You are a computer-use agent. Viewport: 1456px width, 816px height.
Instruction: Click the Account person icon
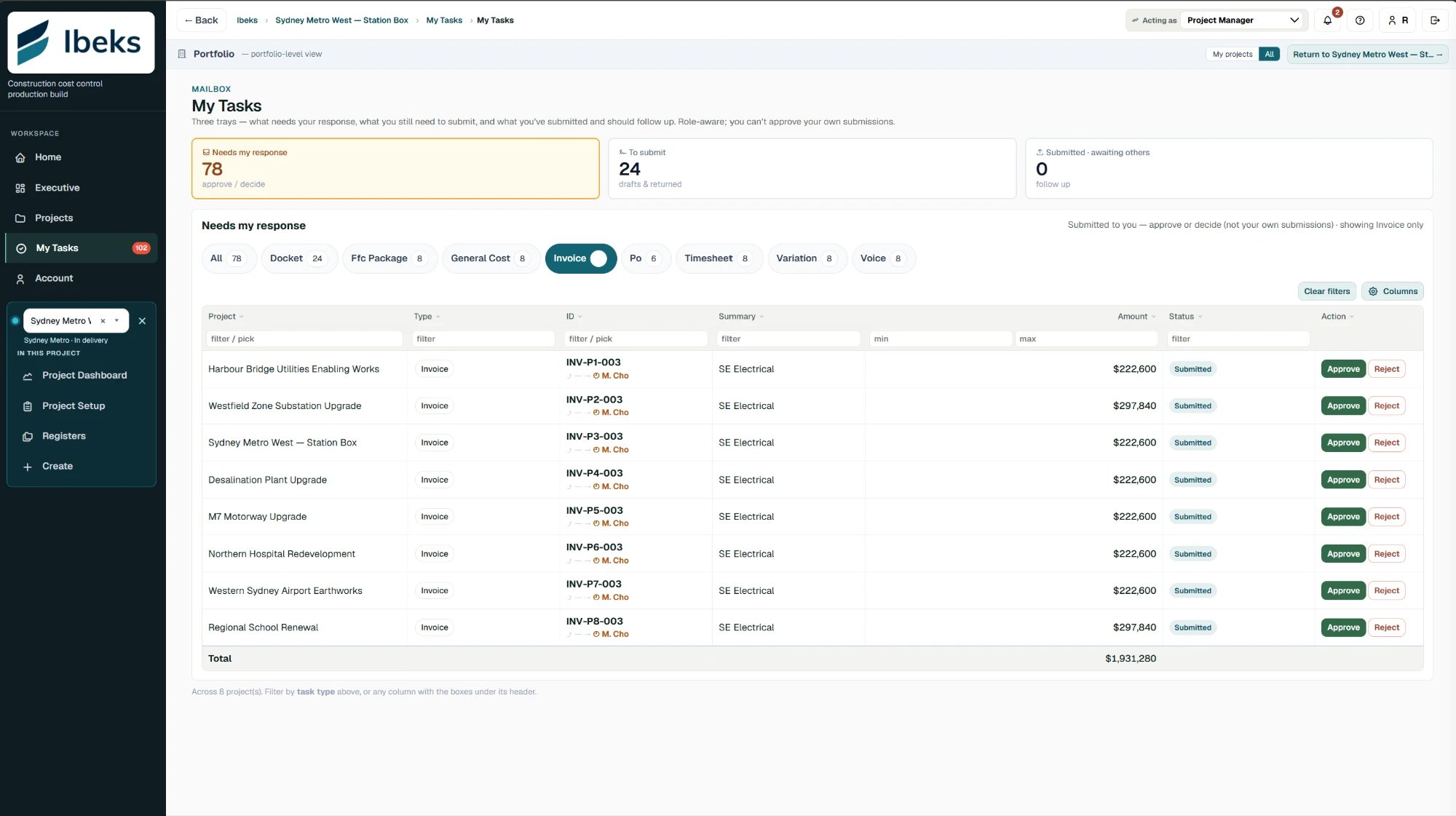(x=20, y=279)
